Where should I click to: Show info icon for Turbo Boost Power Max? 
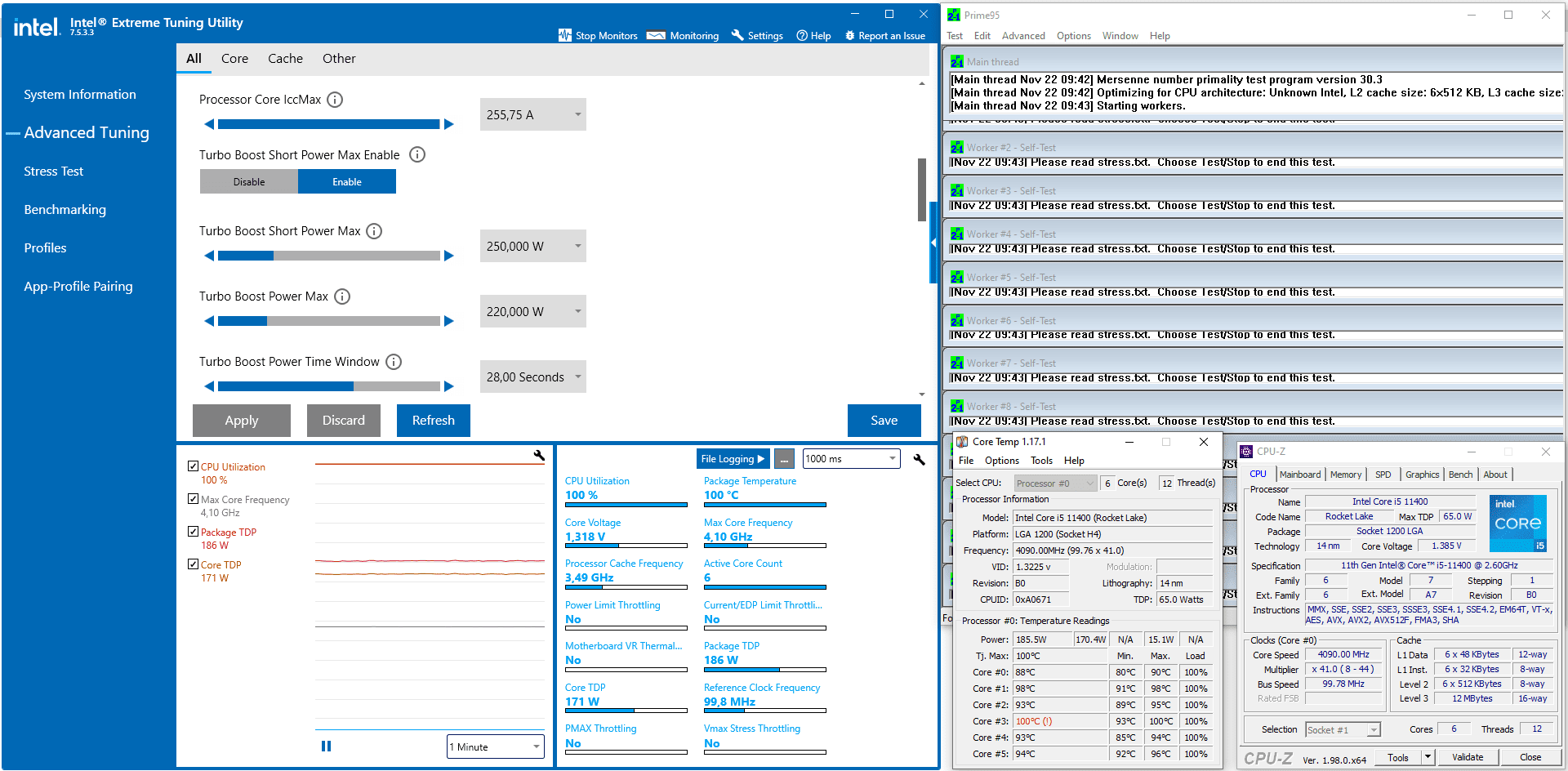click(x=342, y=296)
